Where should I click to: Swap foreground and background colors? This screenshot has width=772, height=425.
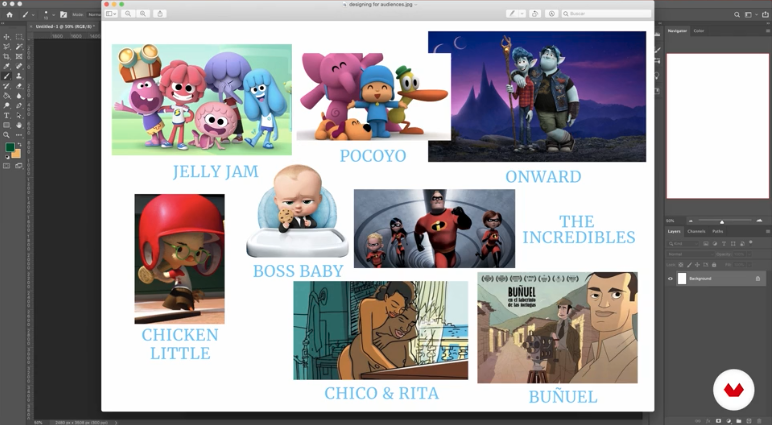point(19,145)
